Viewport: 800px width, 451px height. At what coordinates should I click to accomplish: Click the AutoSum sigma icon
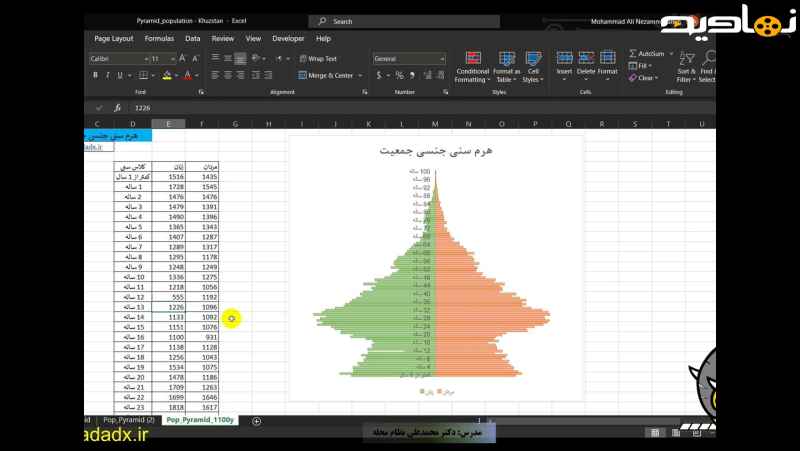tap(633, 53)
